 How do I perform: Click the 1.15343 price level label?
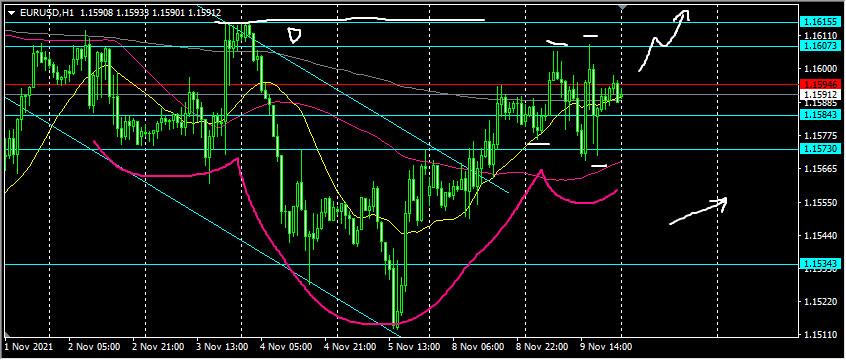(820, 264)
